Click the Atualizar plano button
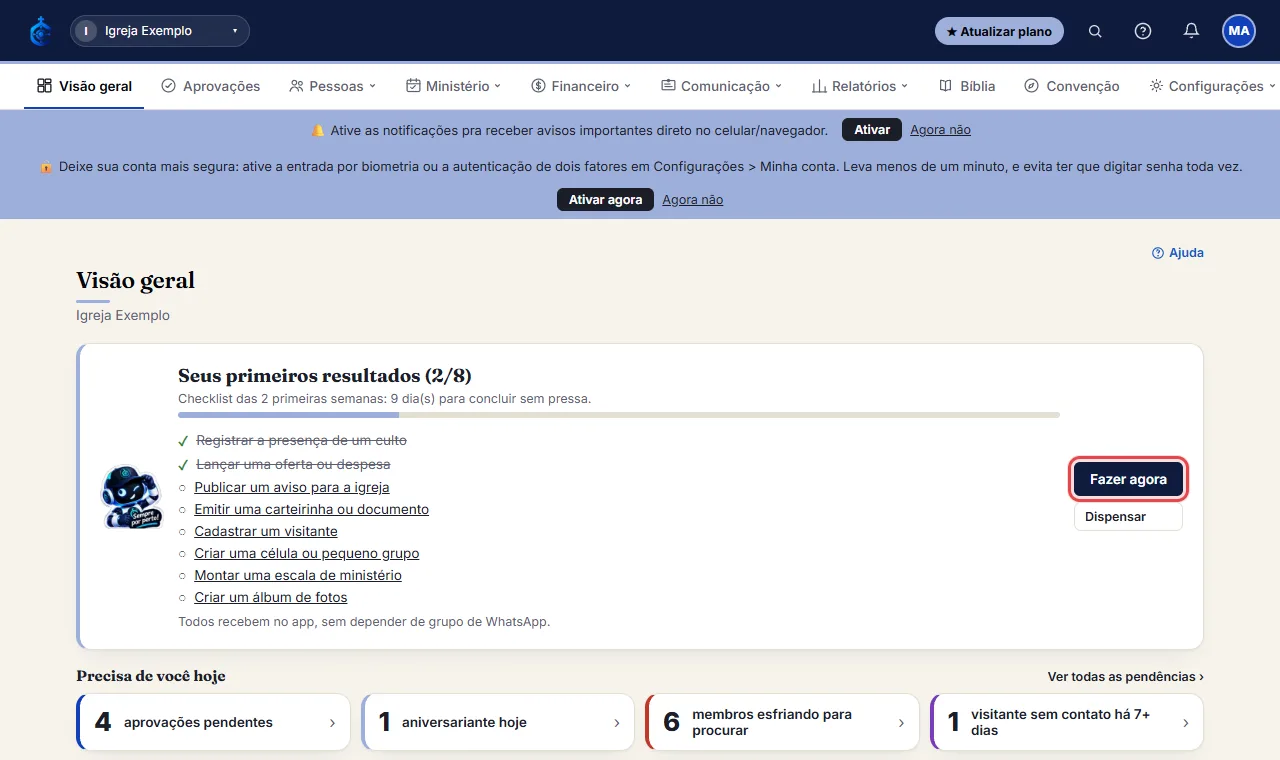The image size is (1280, 760). coord(999,31)
